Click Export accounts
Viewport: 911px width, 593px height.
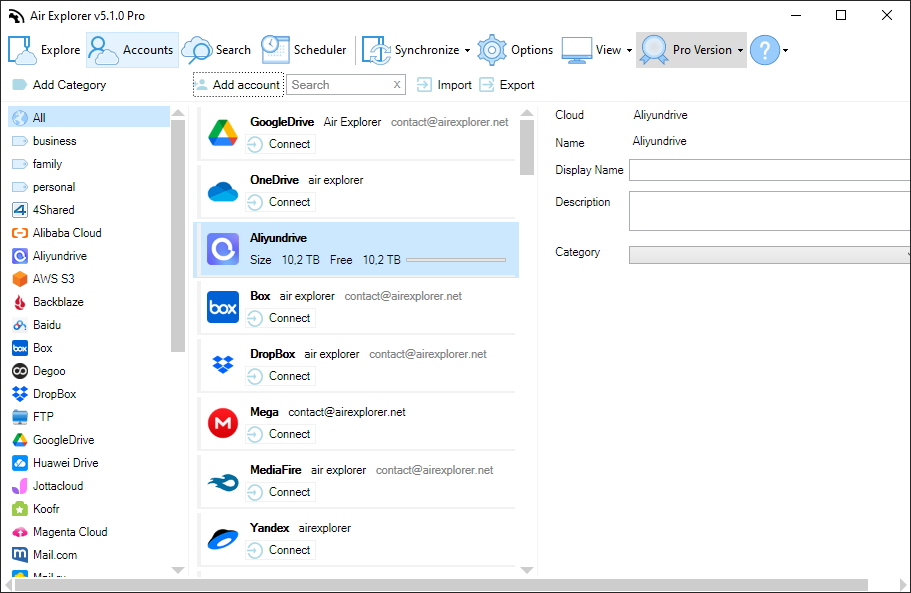[x=507, y=85]
